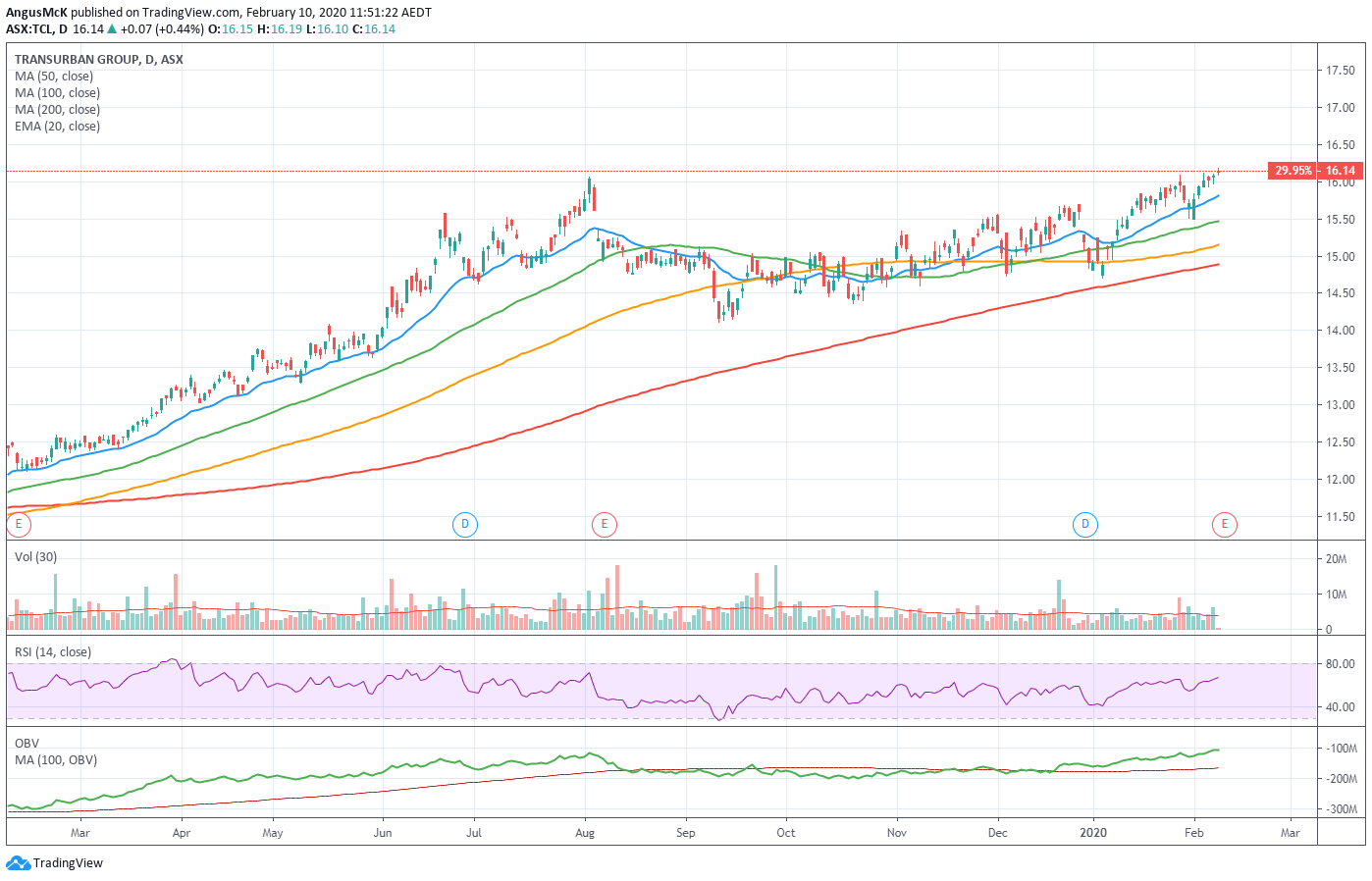The width and height of the screenshot is (1372, 881).
Task: Click the red 16.14 current price tag
Action: coord(1341,171)
